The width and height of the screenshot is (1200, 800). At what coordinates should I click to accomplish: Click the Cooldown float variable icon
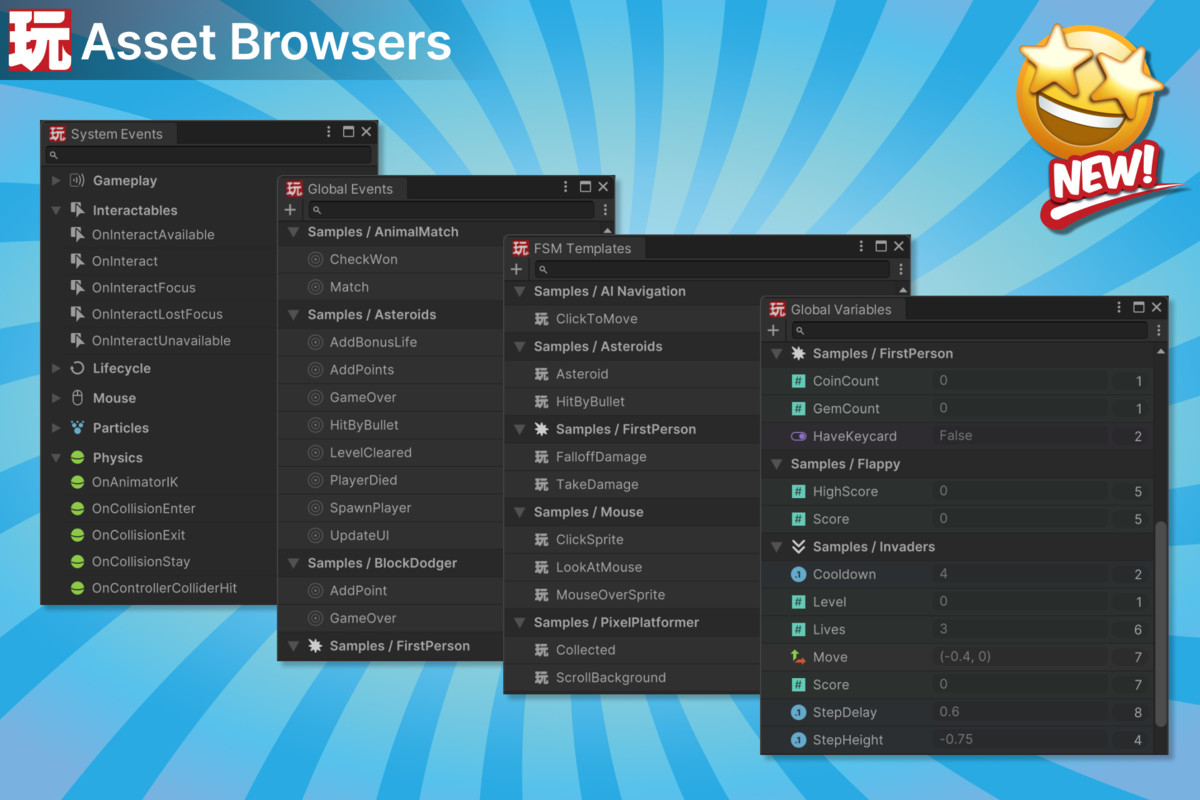(798, 574)
